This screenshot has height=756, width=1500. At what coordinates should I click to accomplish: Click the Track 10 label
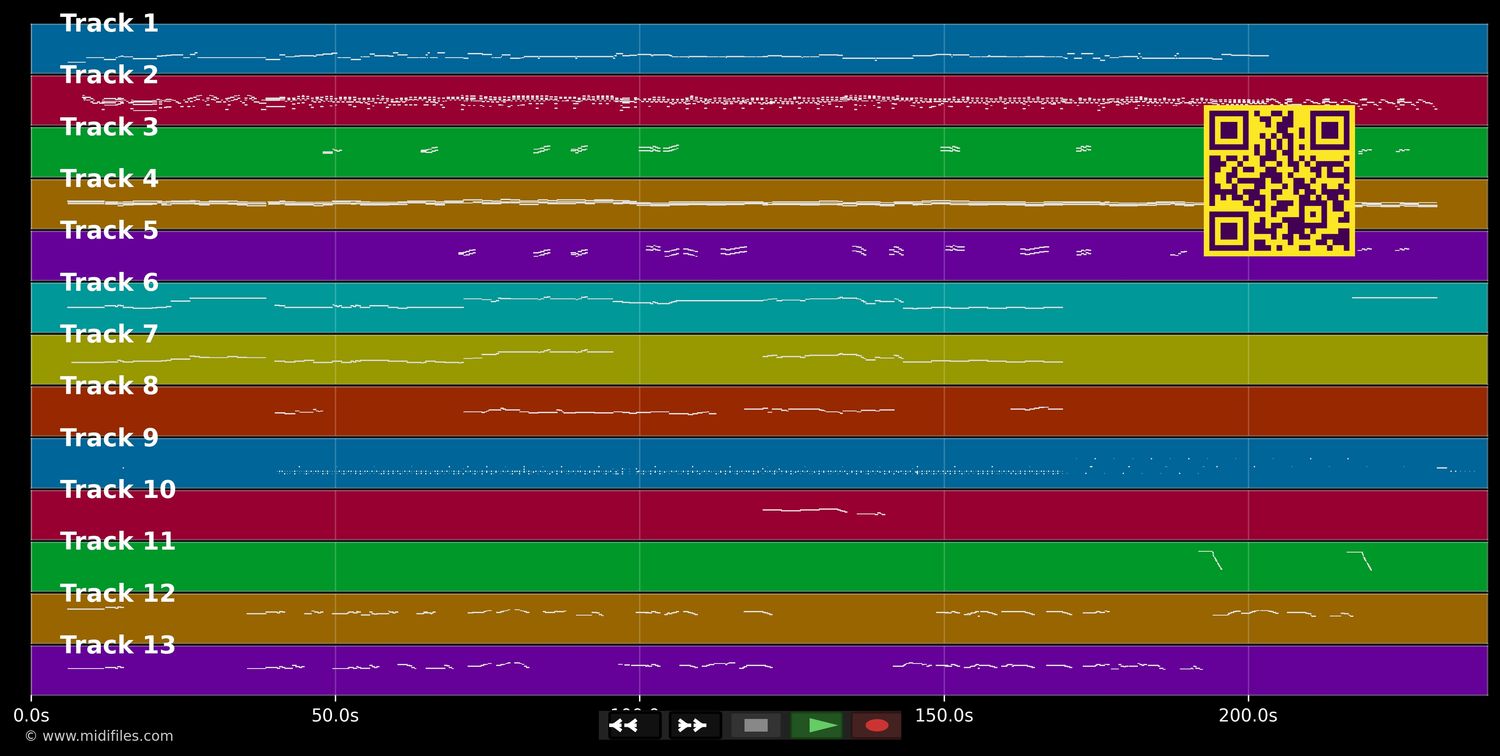point(117,489)
